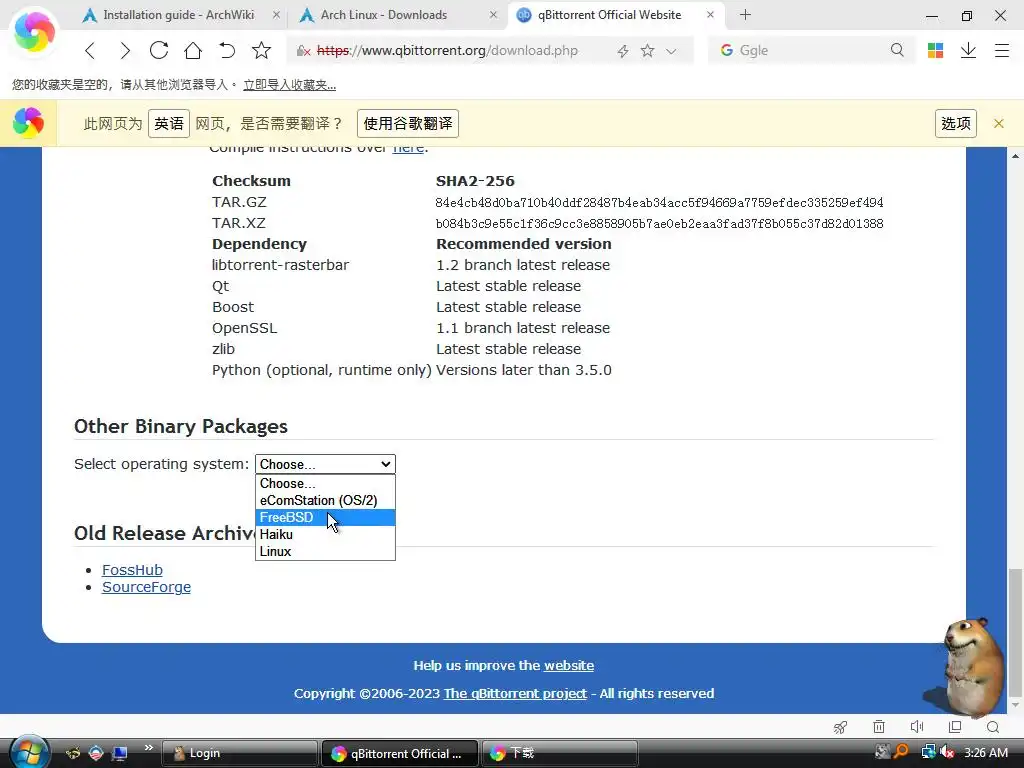Go back to the previous page
Viewport: 1024px width, 768px height.
90,50
